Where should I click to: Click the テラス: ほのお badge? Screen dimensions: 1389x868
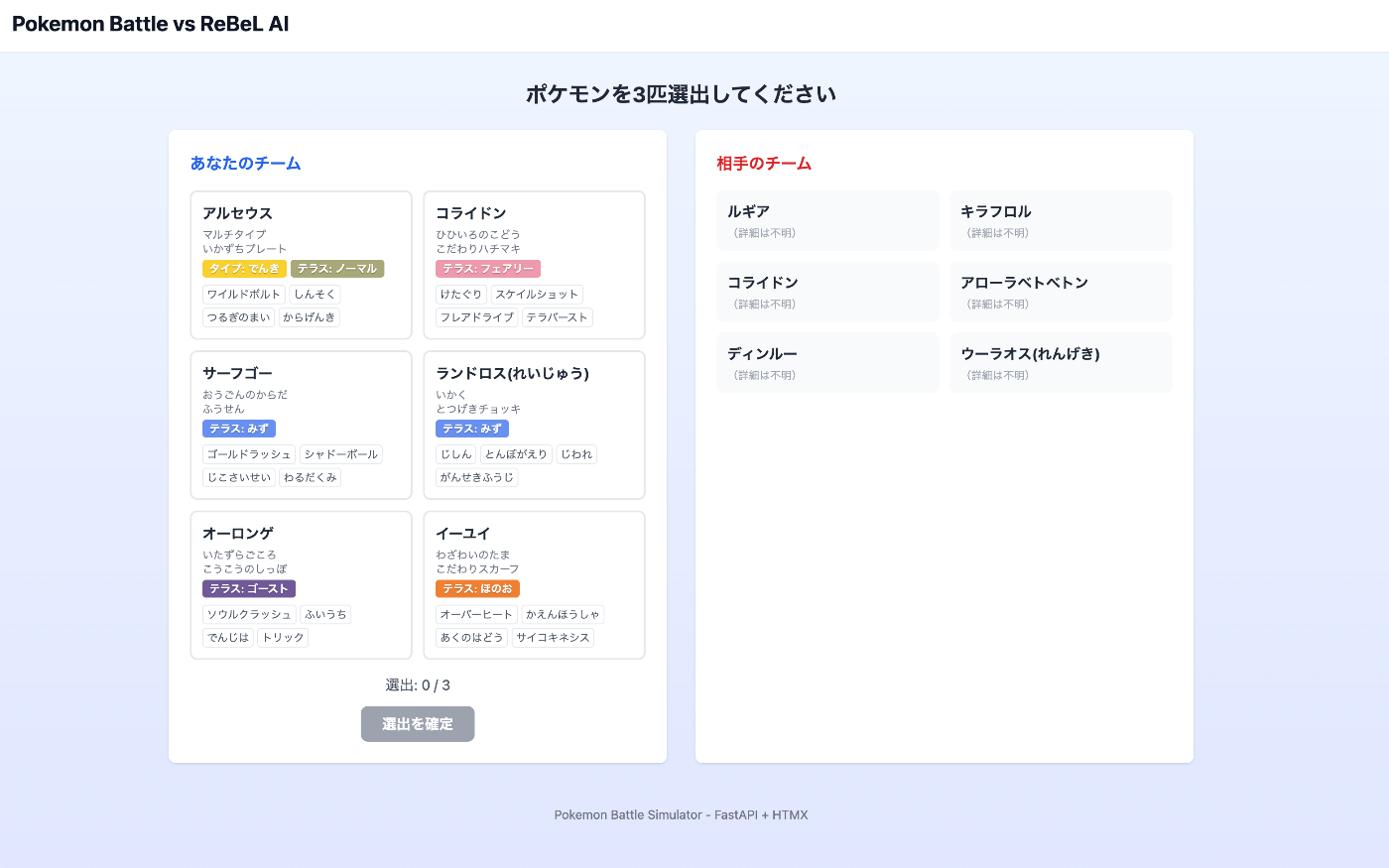click(477, 589)
